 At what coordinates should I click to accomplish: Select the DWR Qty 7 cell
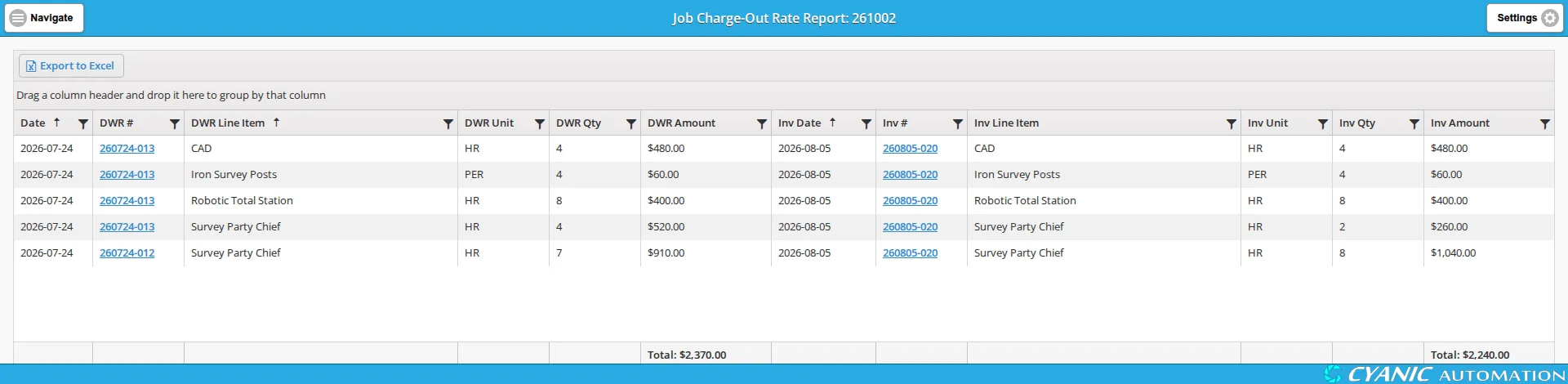click(595, 253)
